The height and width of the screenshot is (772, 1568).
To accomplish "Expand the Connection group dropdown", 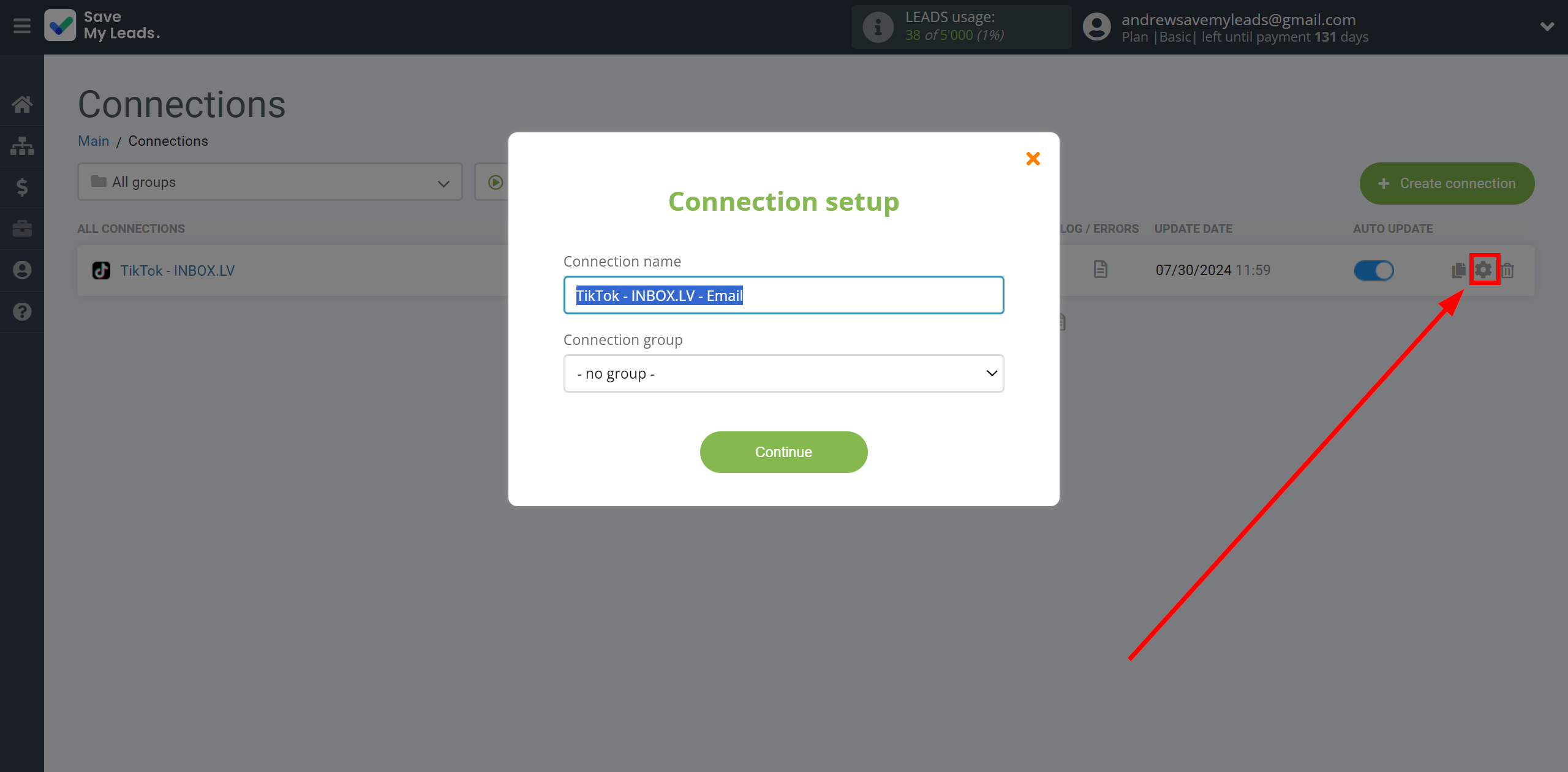I will click(783, 373).
